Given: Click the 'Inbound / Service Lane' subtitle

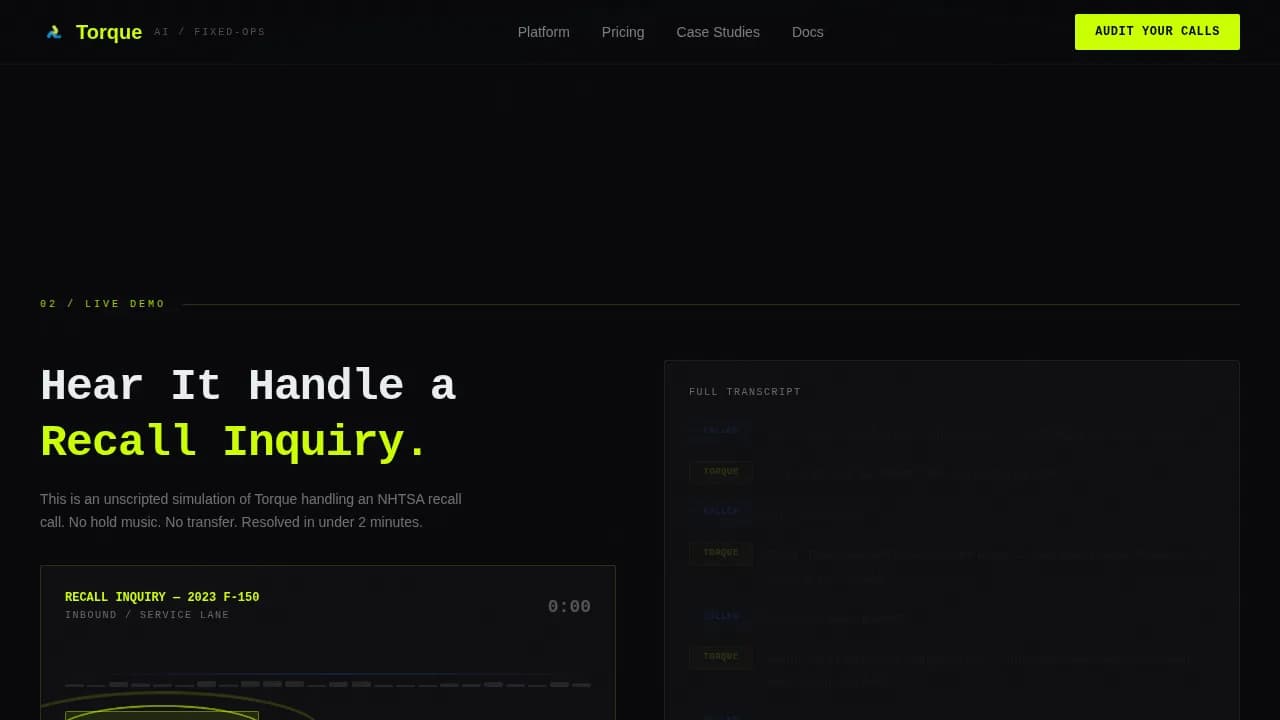Looking at the screenshot, I should (x=147, y=615).
